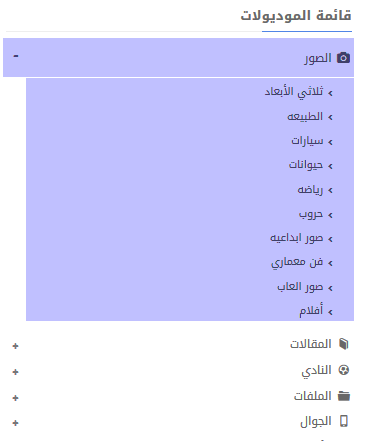Image resolution: width=371 pixels, height=441 pixels.
Task: Select the سيارات subcategory
Action: pyautogui.click(x=307, y=141)
